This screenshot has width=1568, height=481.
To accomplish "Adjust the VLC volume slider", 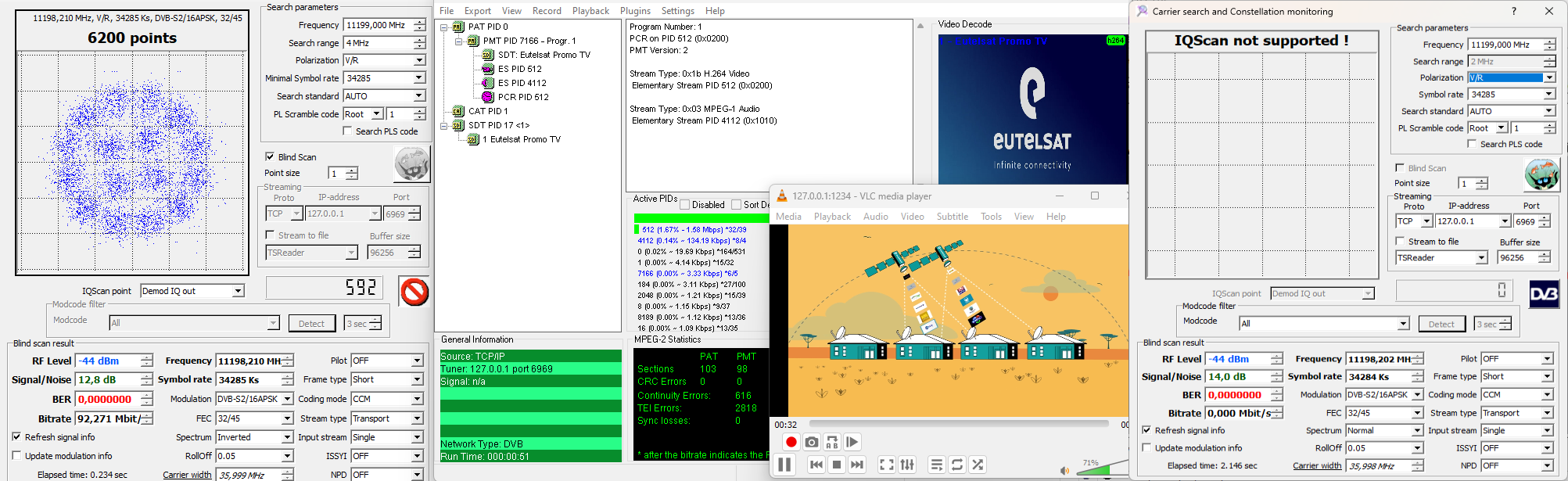I will click(x=1101, y=468).
